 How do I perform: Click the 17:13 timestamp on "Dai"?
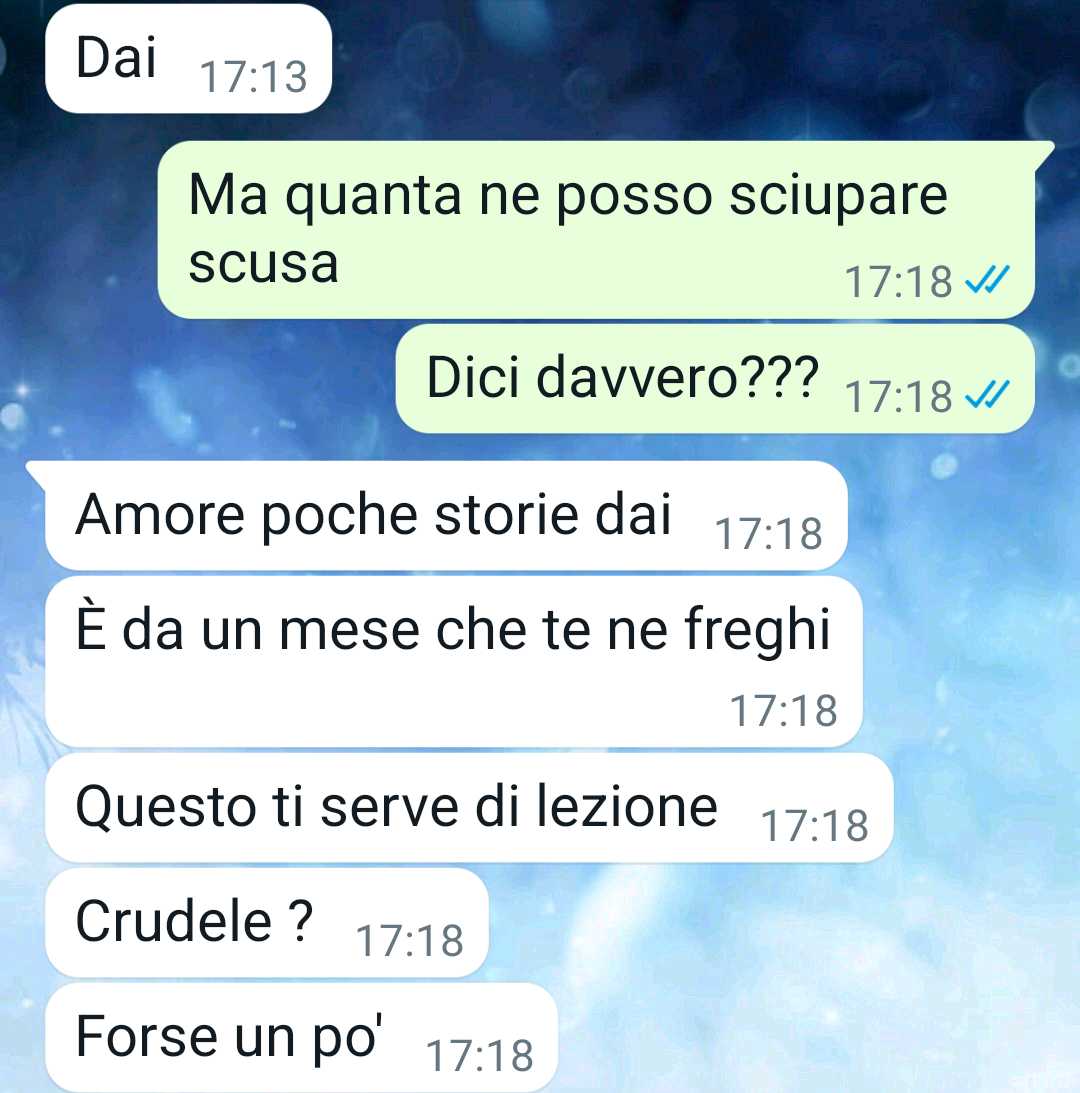click(x=254, y=77)
